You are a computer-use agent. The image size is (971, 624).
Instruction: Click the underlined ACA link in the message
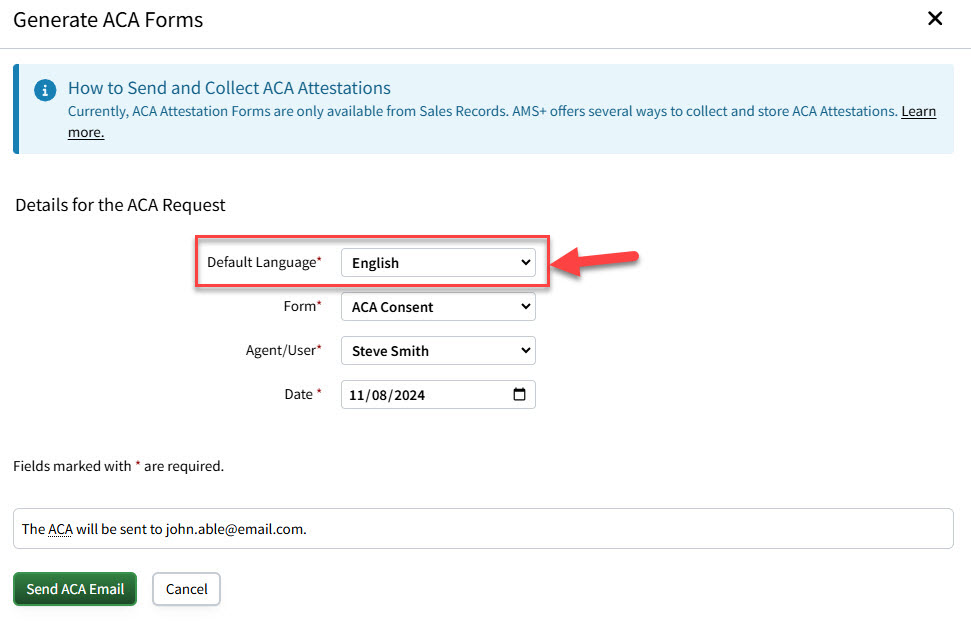61,528
